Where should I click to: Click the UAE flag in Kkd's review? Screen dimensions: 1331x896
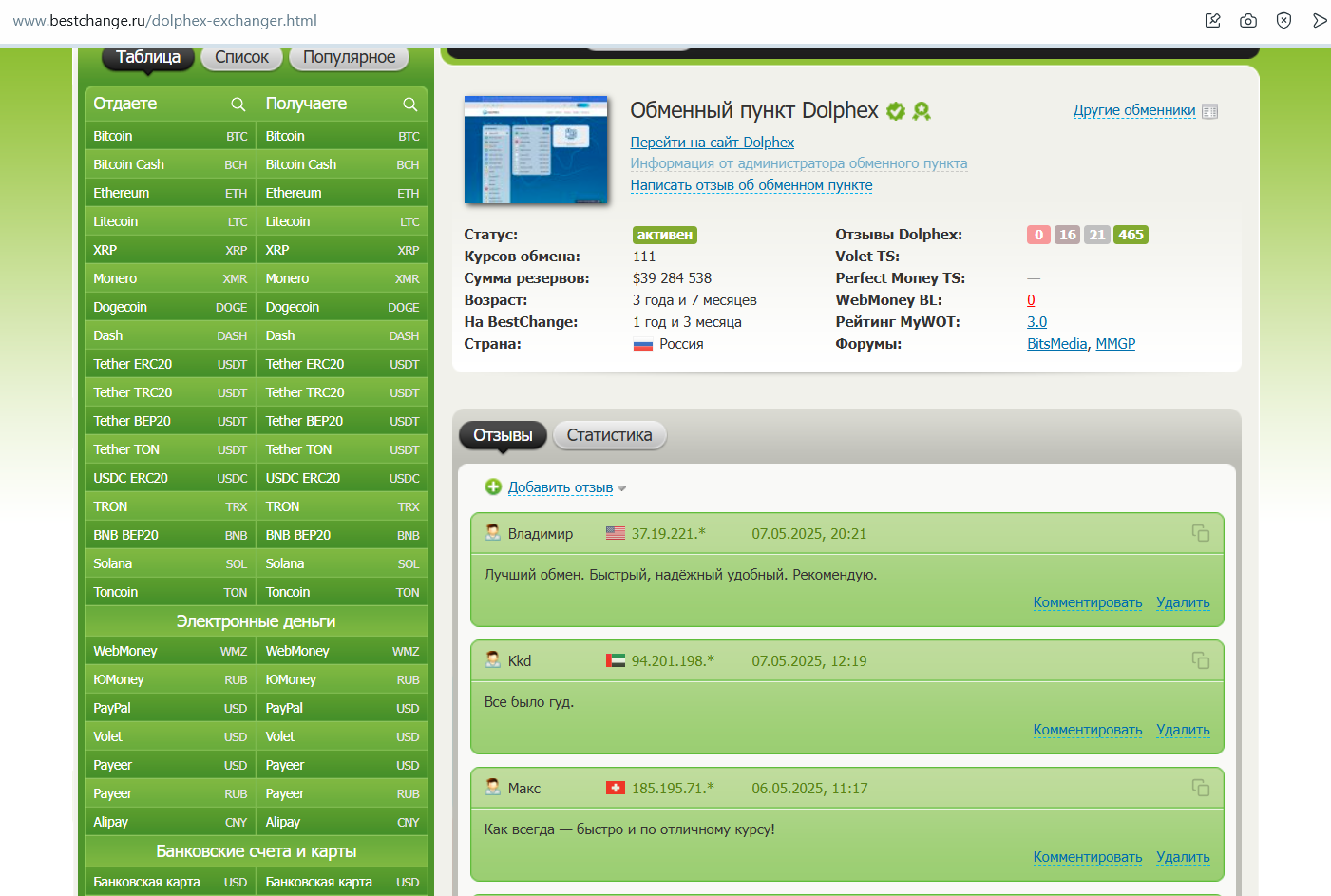pos(616,660)
